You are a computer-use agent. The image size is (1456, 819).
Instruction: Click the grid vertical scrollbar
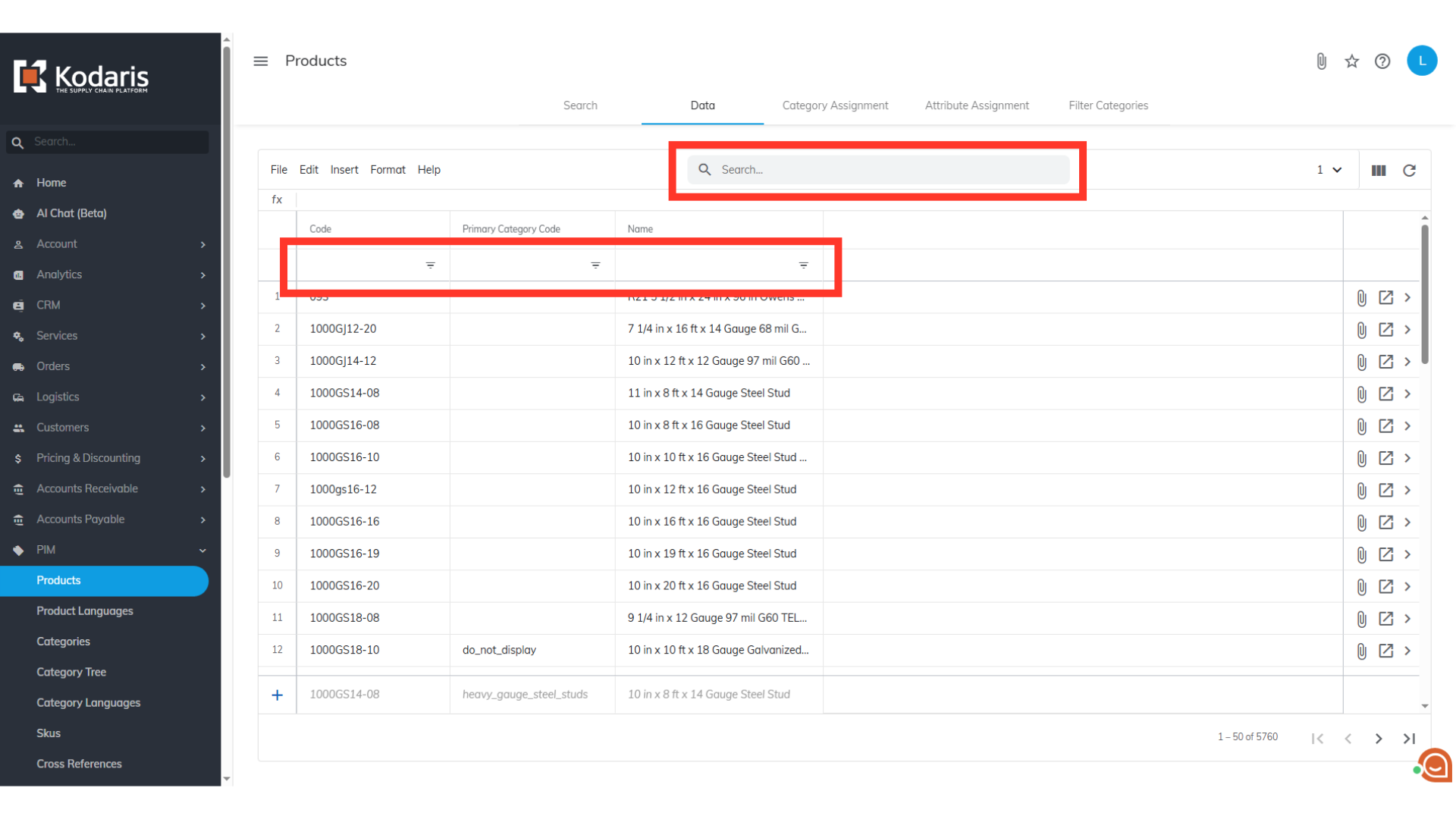coord(1424,296)
